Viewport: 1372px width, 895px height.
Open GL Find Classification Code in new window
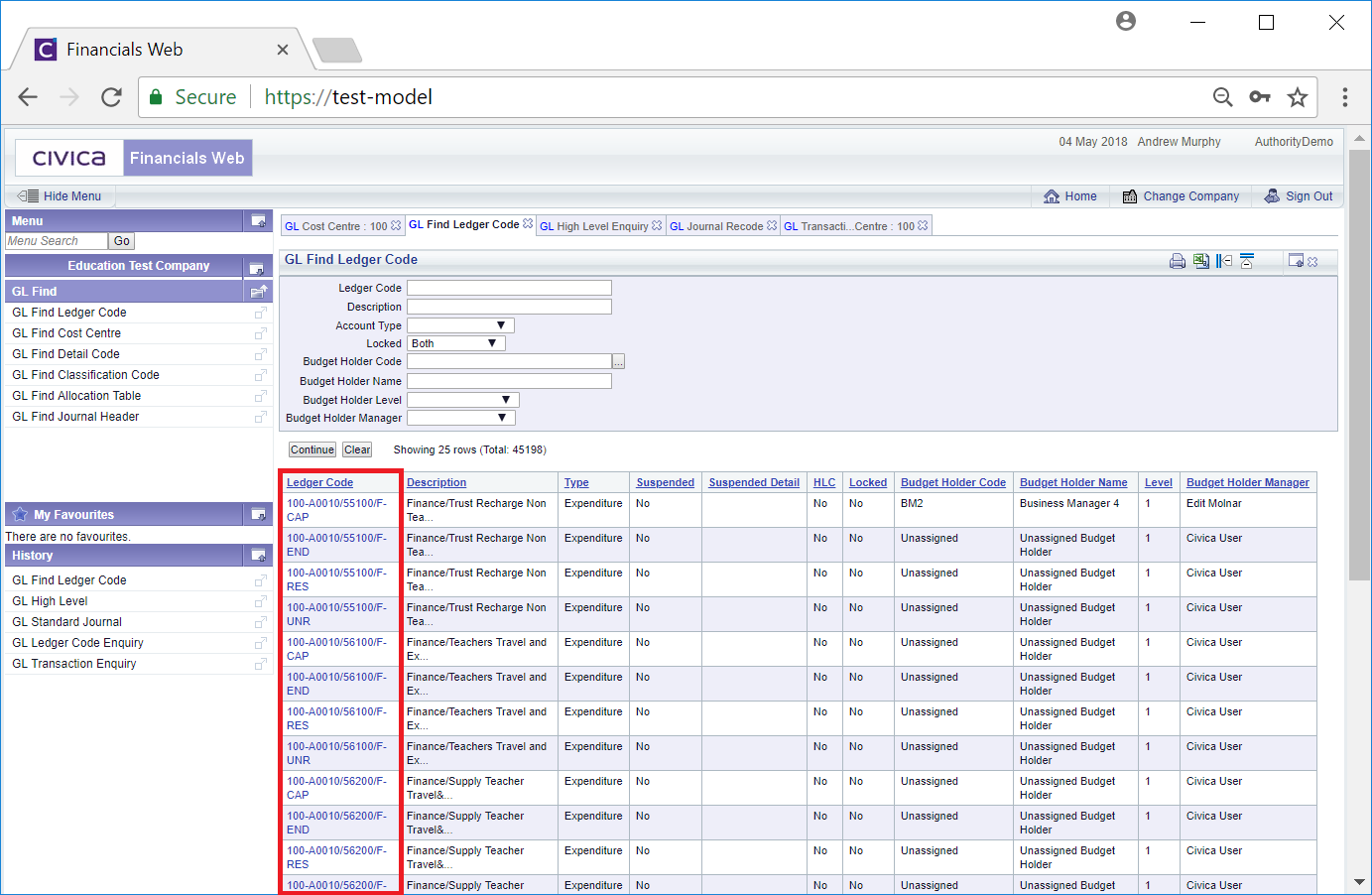point(261,375)
